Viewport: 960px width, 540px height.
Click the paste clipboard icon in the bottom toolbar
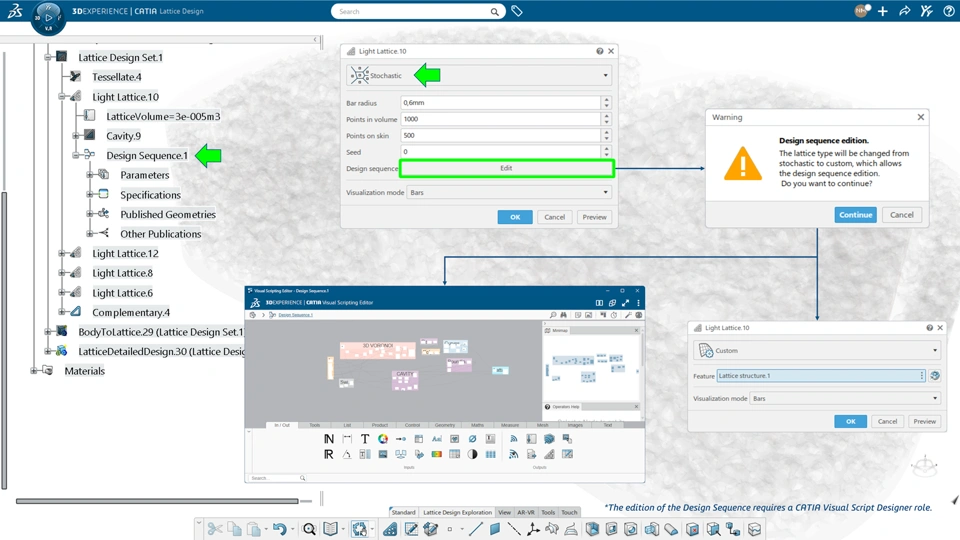(x=253, y=528)
